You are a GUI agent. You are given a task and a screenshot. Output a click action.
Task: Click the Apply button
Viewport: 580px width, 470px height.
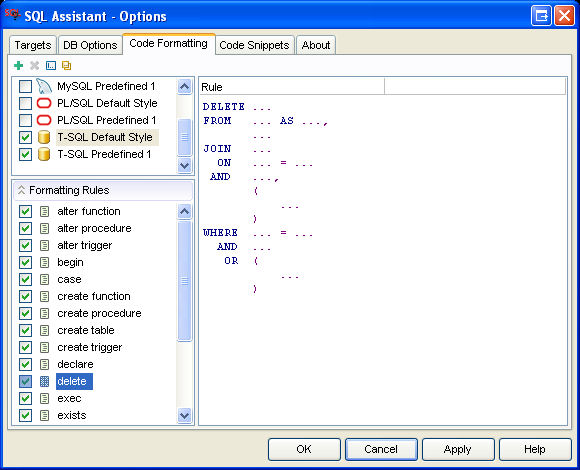458,449
